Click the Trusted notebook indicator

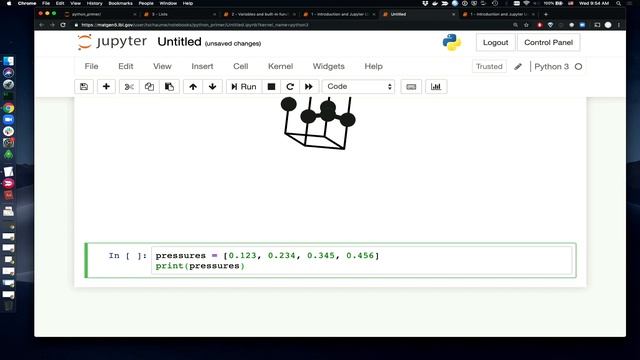[489, 66]
